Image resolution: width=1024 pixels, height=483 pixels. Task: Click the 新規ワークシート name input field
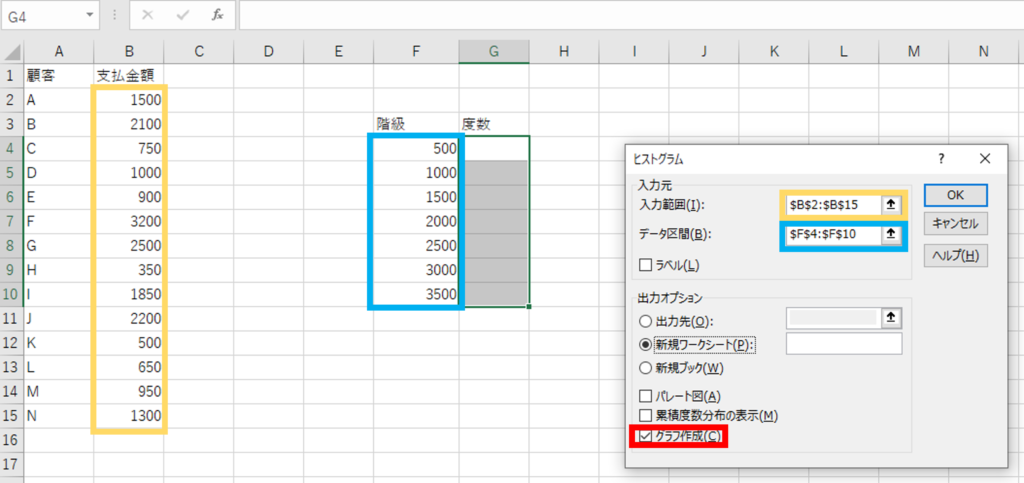click(844, 343)
